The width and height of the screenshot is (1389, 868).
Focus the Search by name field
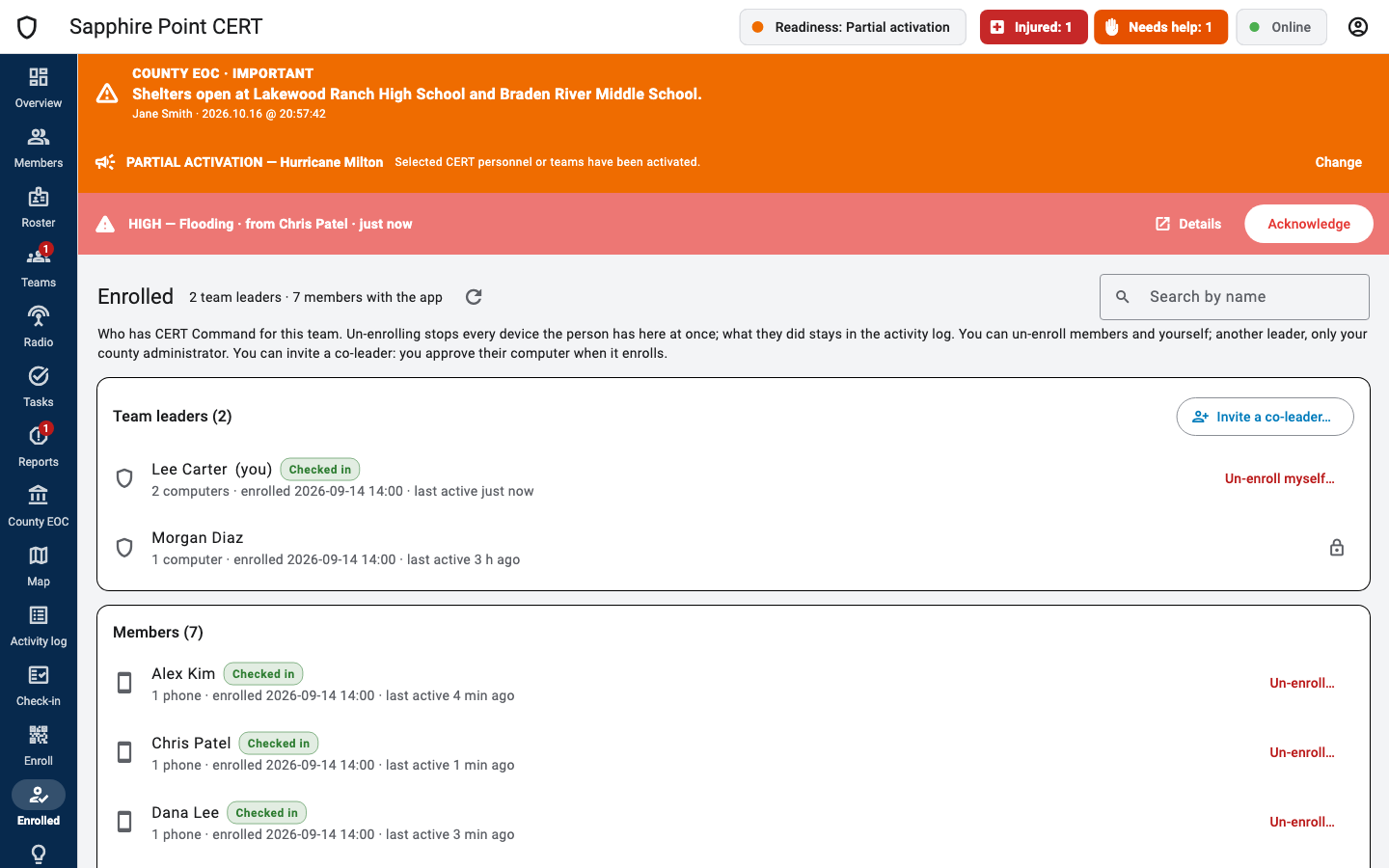pyautogui.click(x=1235, y=297)
